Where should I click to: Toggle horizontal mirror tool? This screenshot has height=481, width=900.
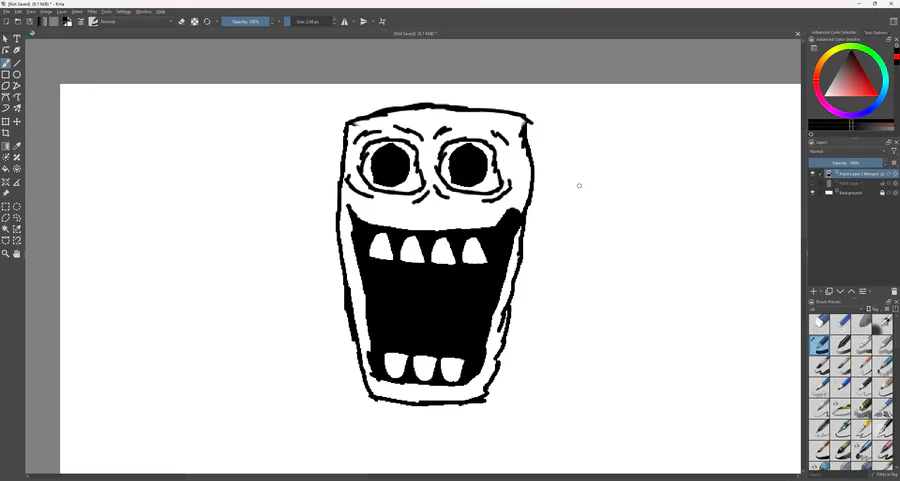pos(344,22)
